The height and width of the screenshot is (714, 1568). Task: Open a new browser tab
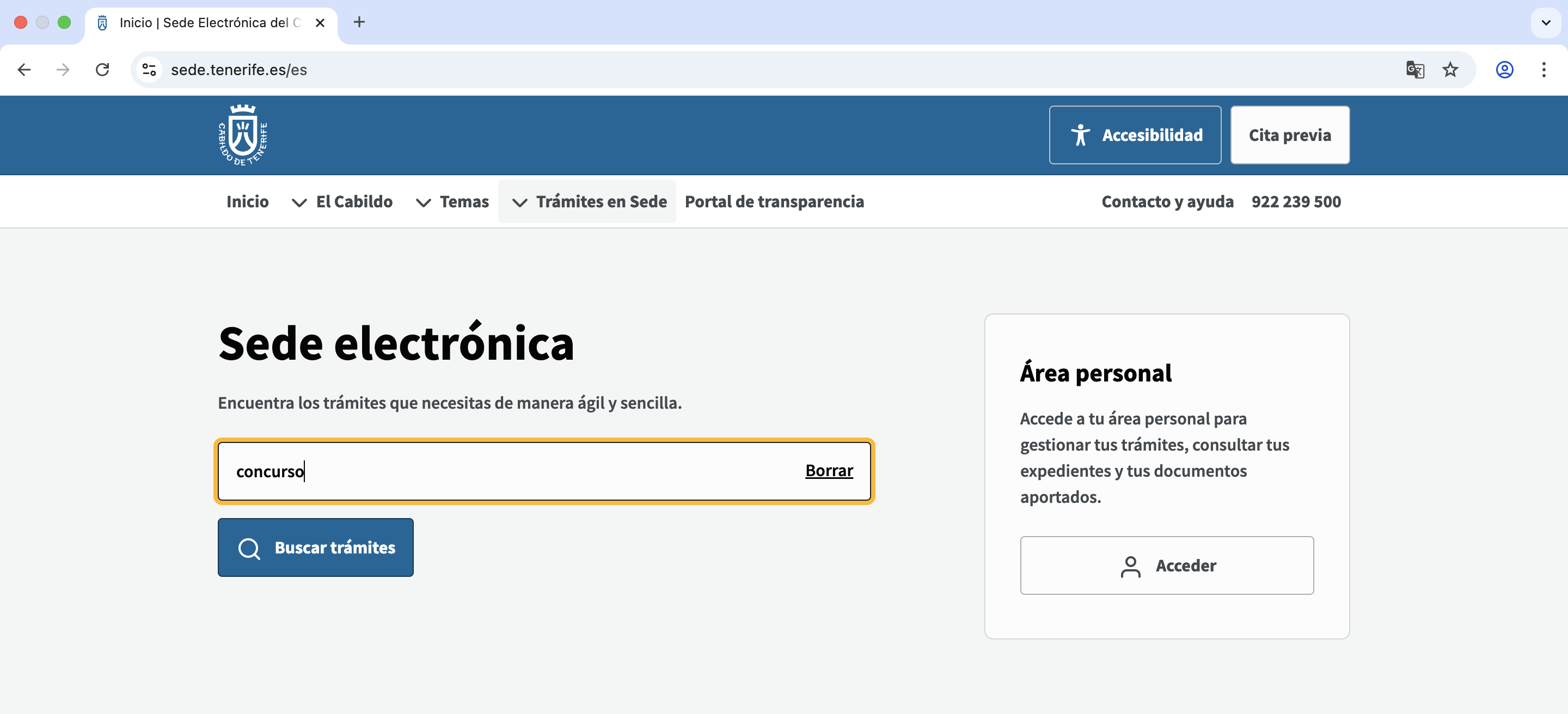point(359,22)
